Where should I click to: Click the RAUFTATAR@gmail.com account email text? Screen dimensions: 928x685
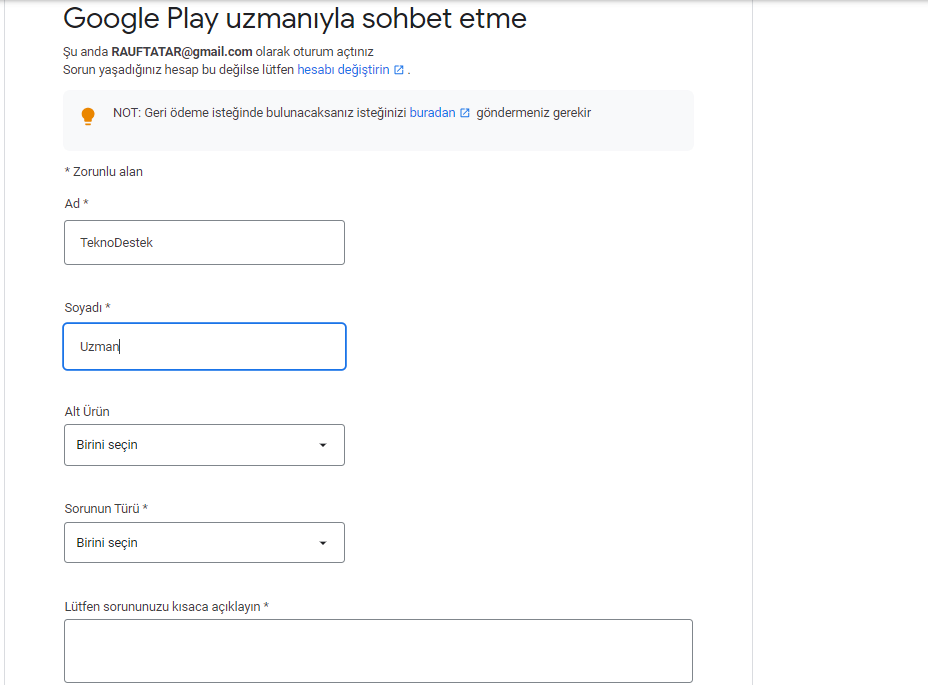181,51
